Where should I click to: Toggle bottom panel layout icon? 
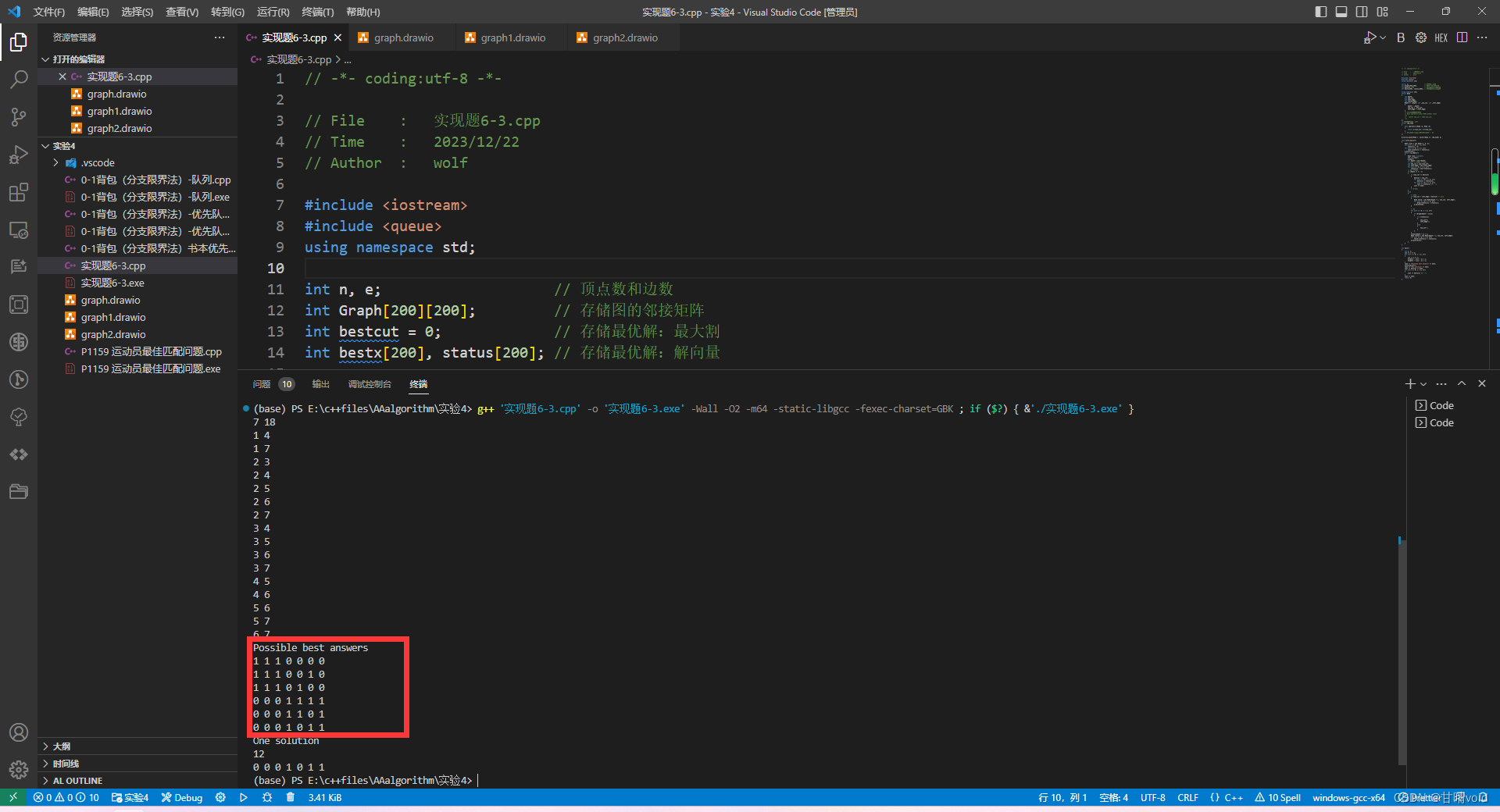coord(1341,12)
